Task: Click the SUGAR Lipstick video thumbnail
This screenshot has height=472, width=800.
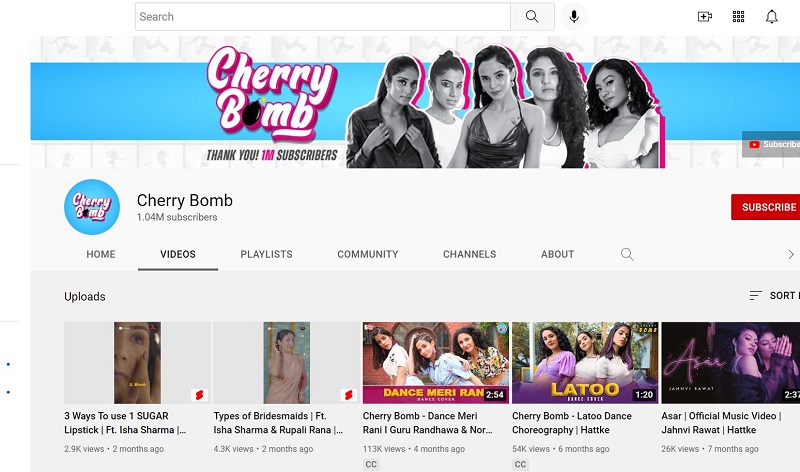Action: pyautogui.click(x=137, y=362)
